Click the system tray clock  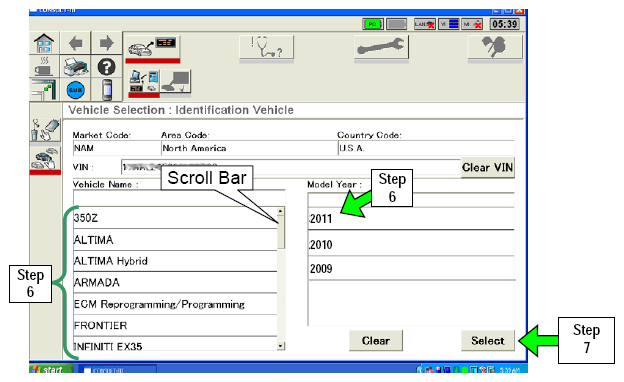pos(509,370)
